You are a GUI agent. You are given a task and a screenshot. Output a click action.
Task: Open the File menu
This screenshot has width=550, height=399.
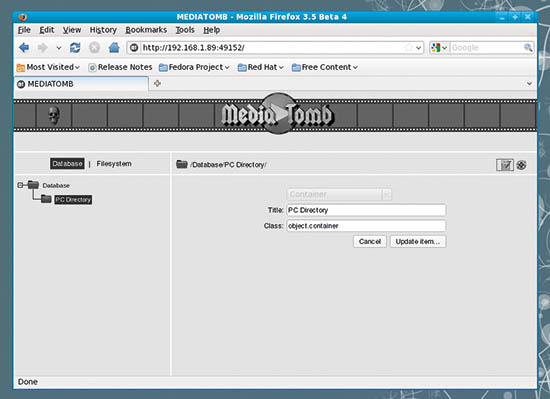[24, 30]
